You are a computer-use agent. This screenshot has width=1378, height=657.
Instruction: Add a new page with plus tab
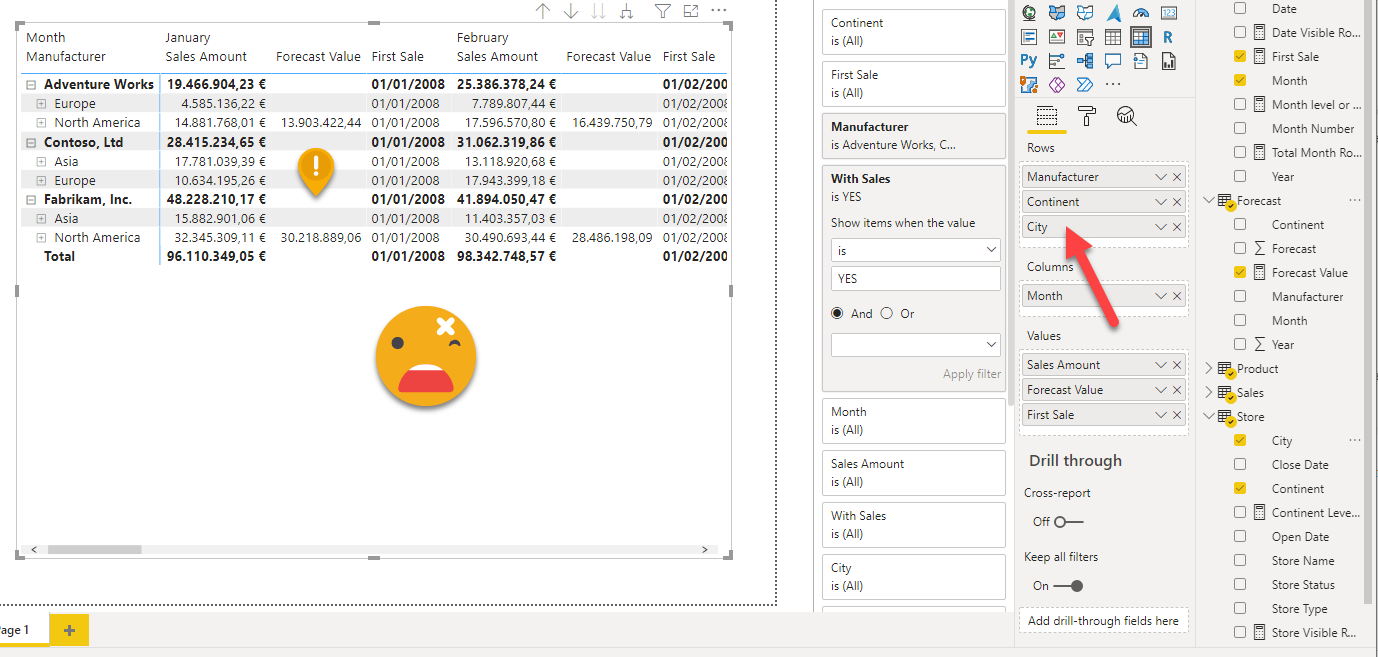click(x=69, y=630)
